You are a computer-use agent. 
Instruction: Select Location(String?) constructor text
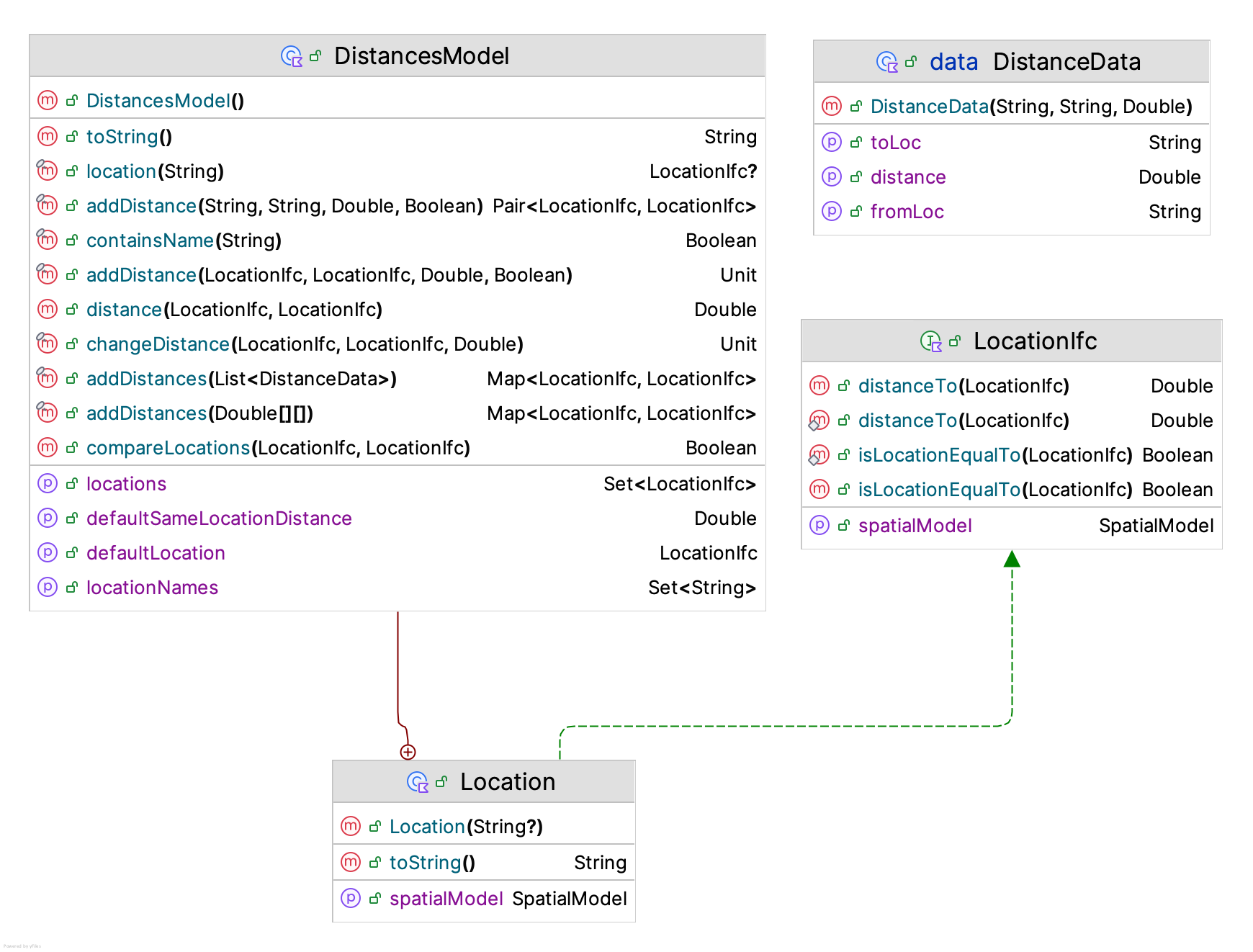[x=466, y=827]
